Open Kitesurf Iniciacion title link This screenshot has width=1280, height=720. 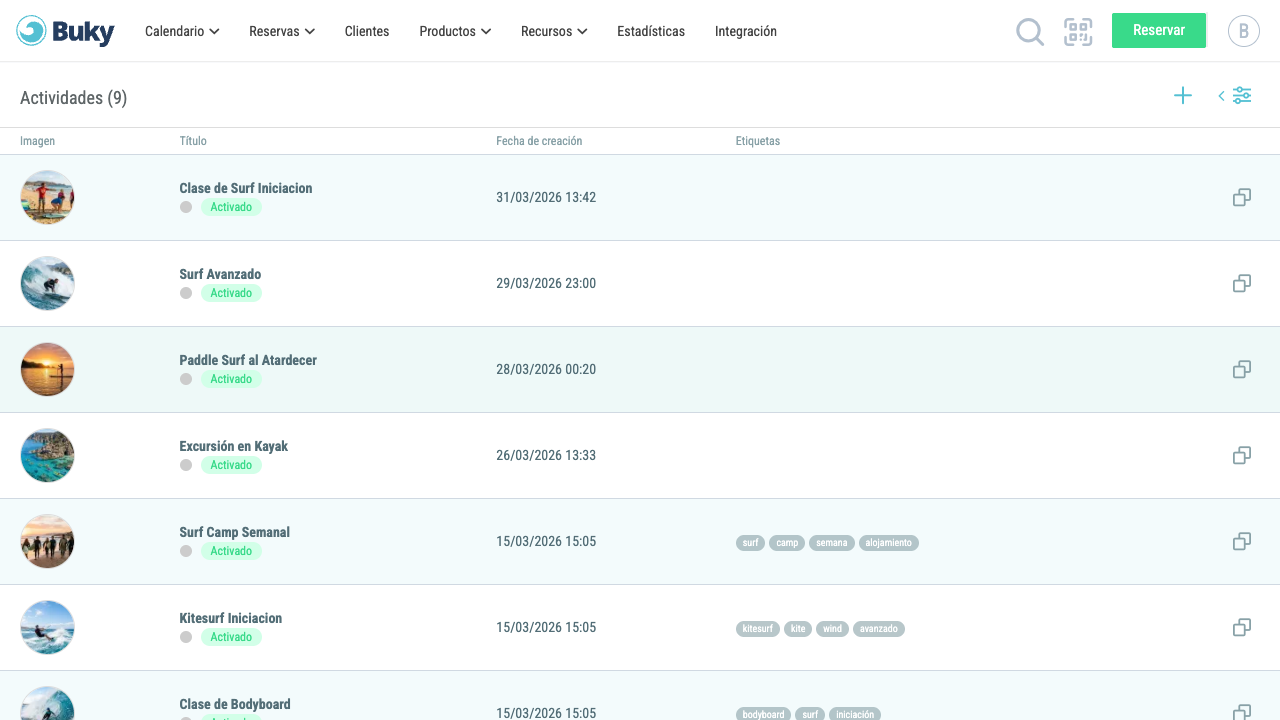[x=231, y=618]
